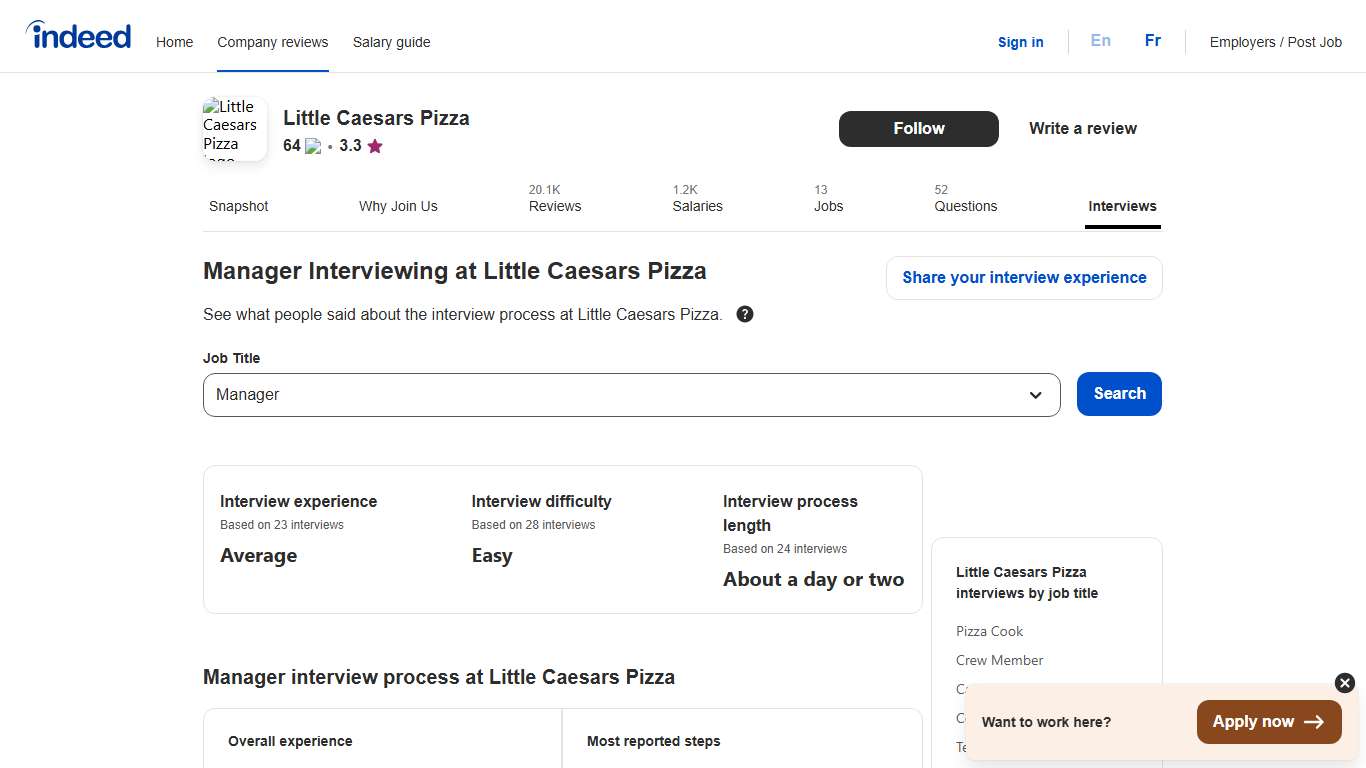
Task: Open the Salary guide menu item
Action: (x=391, y=42)
